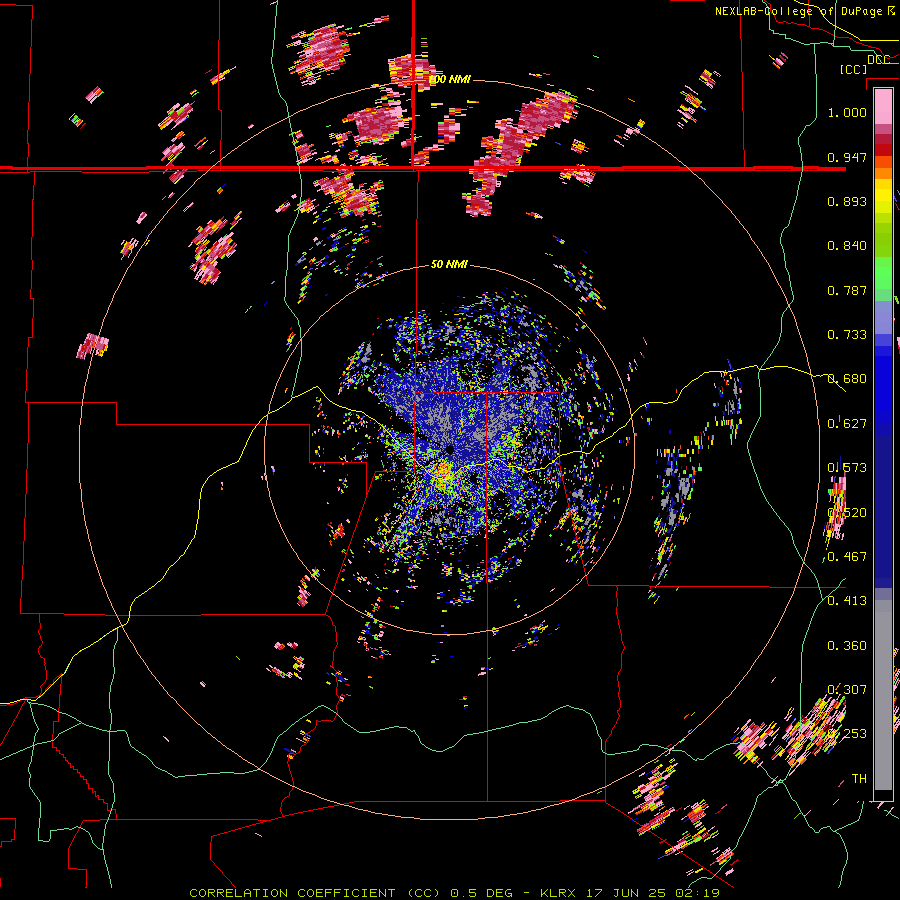Select the 1.000 value on color scale
The width and height of the screenshot is (900, 900).
(x=847, y=112)
